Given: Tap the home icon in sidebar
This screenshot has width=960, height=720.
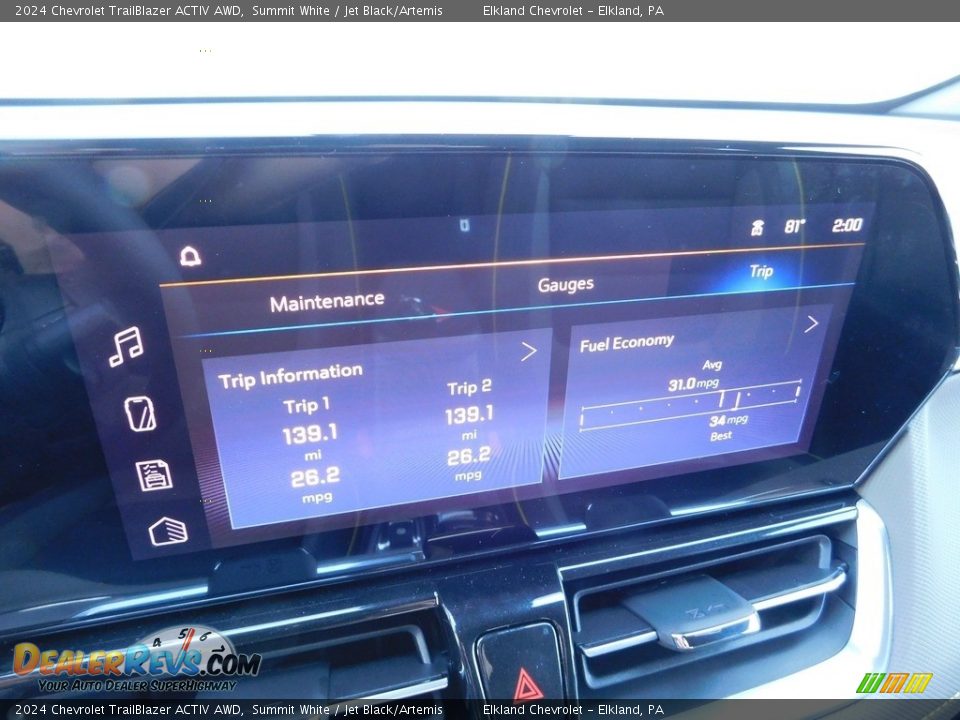Looking at the screenshot, I should [x=168, y=531].
